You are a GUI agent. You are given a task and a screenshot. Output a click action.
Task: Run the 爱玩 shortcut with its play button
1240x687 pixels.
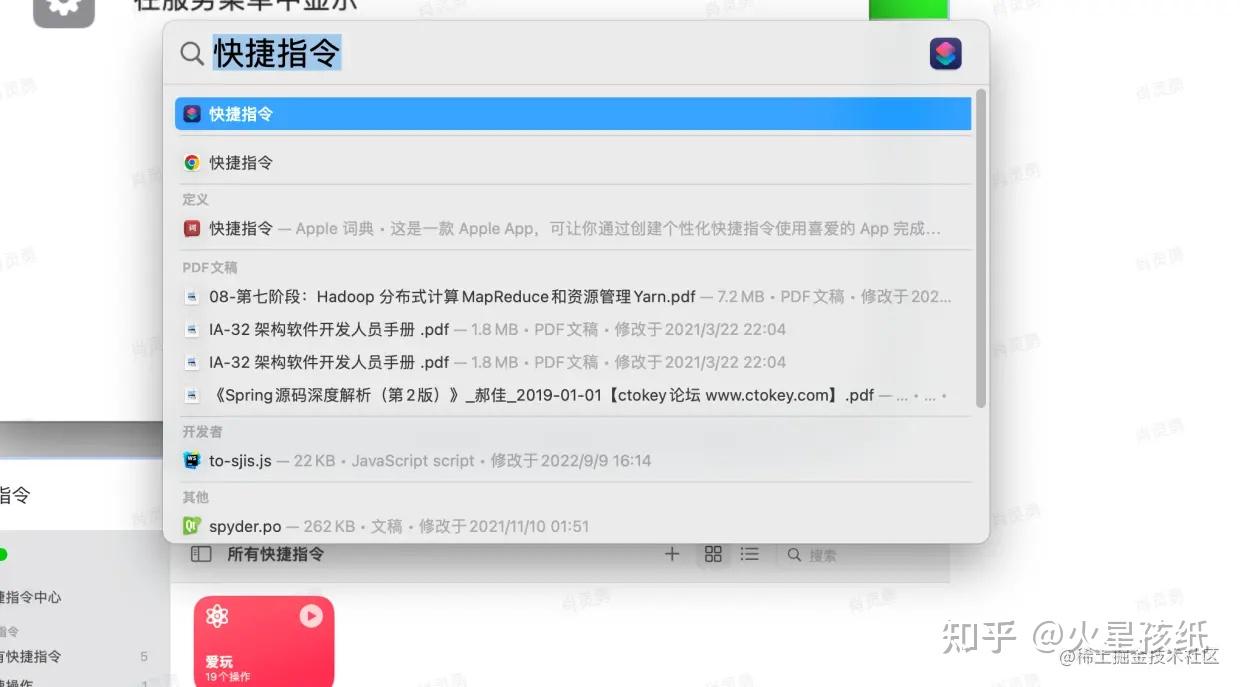point(311,616)
